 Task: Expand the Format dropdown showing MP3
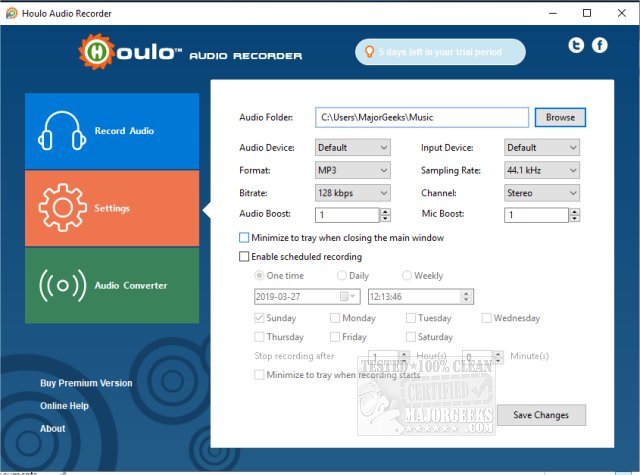[353, 170]
